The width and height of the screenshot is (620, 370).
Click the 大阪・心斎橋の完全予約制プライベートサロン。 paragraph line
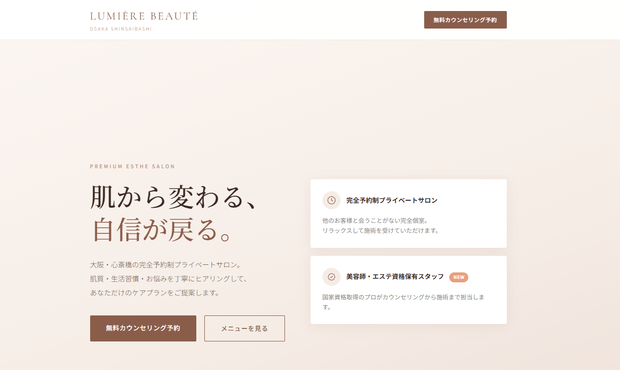(x=166, y=264)
